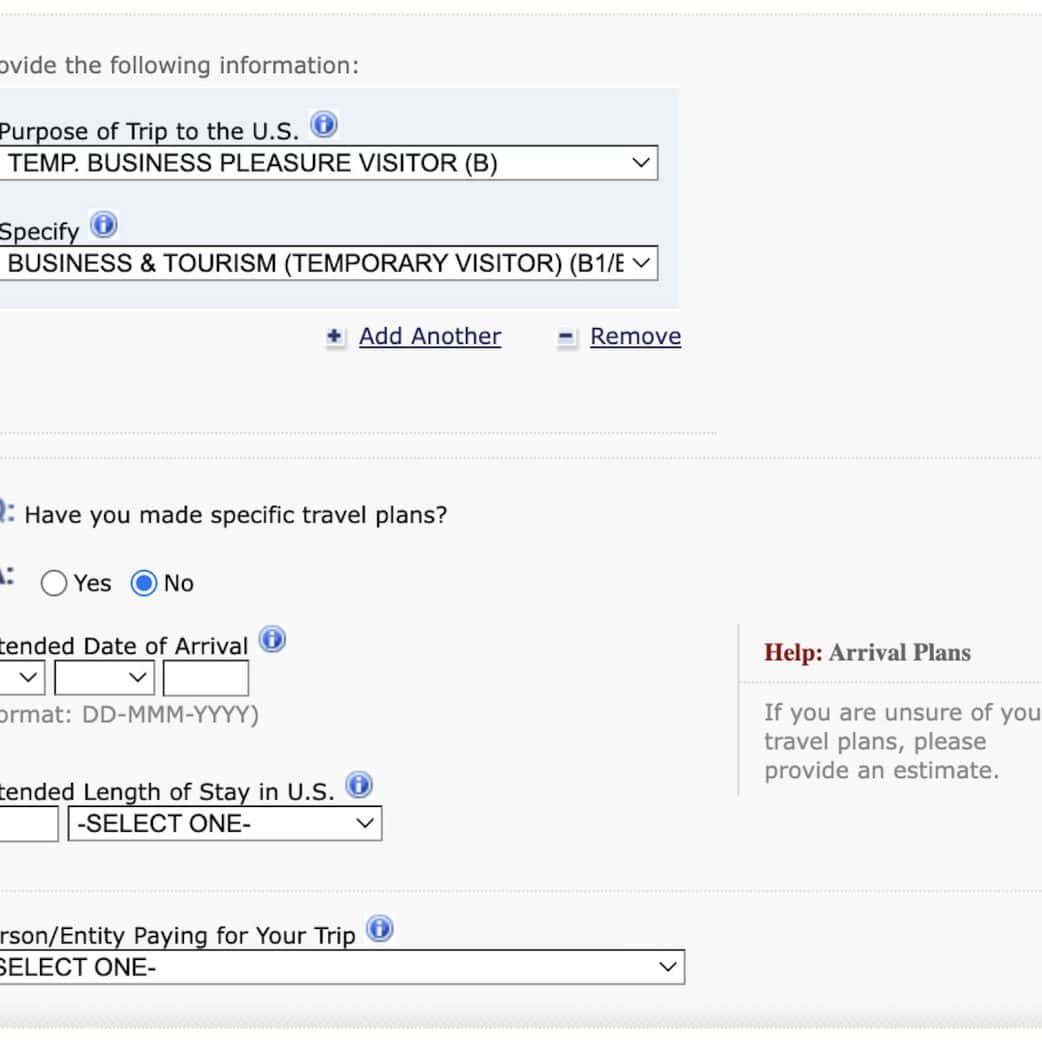The width and height of the screenshot is (1042, 1042).
Task: Select No for specific travel plans
Action: (144, 583)
